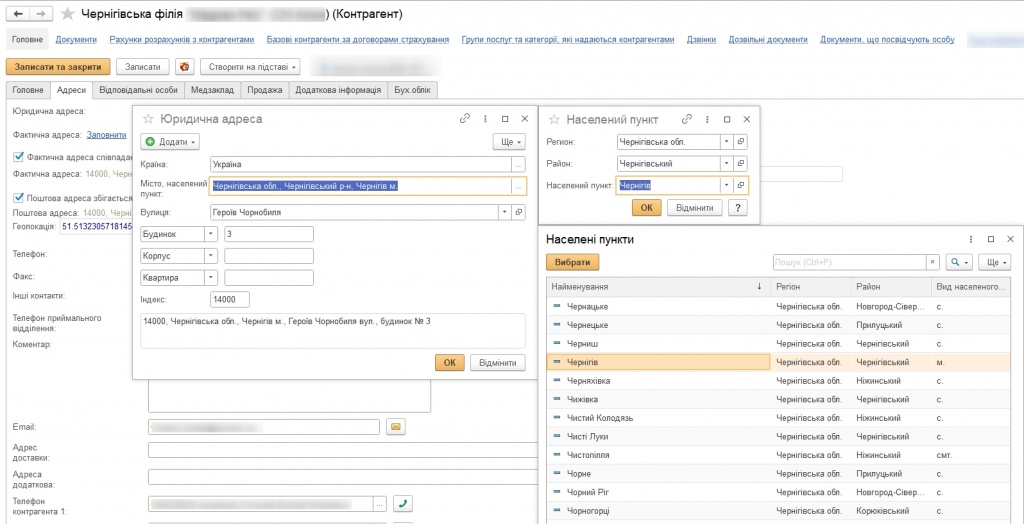Expand the Створити на підставі dropdown
This screenshot has height=524, width=1024.
250,67
